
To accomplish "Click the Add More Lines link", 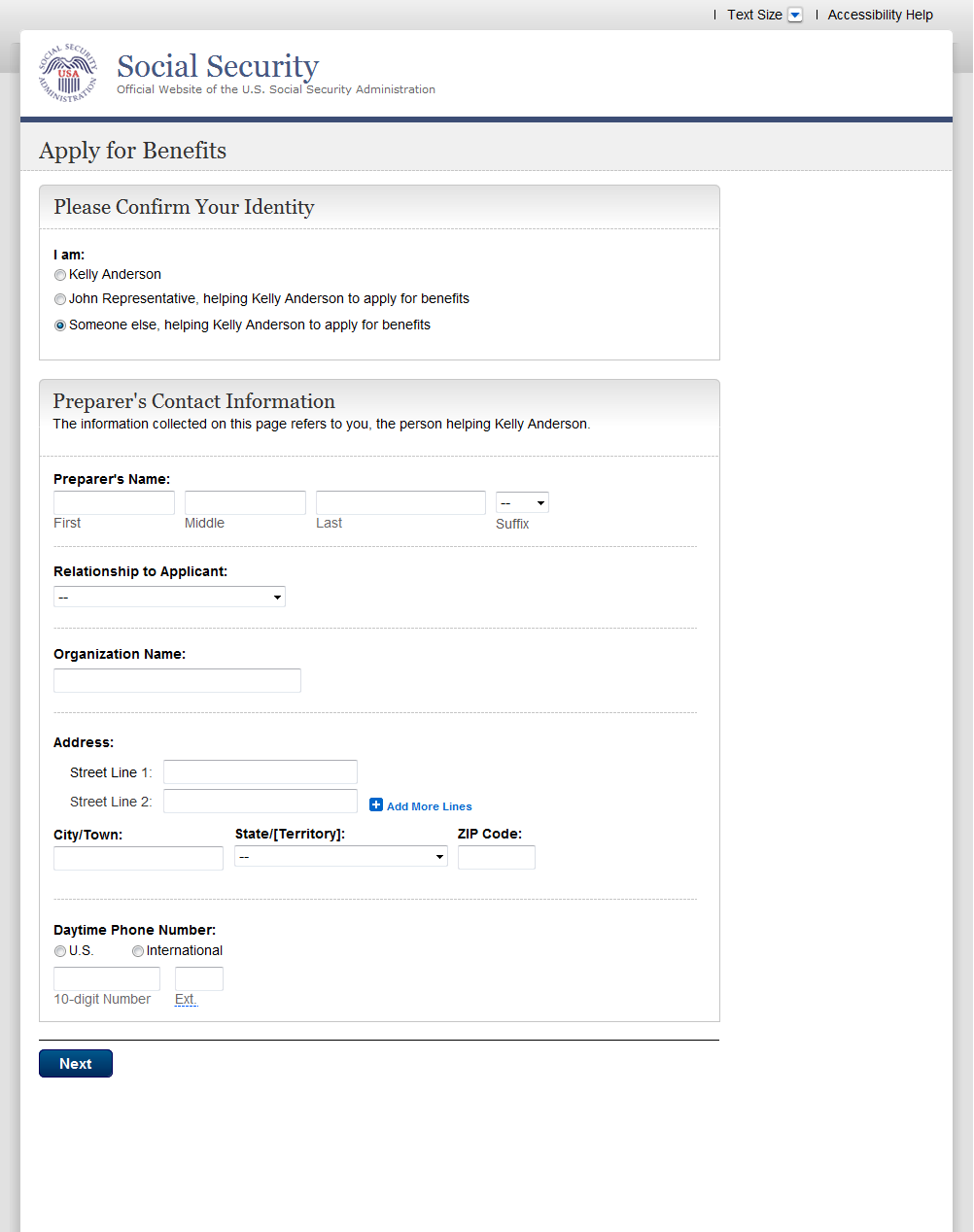I will click(429, 806).
